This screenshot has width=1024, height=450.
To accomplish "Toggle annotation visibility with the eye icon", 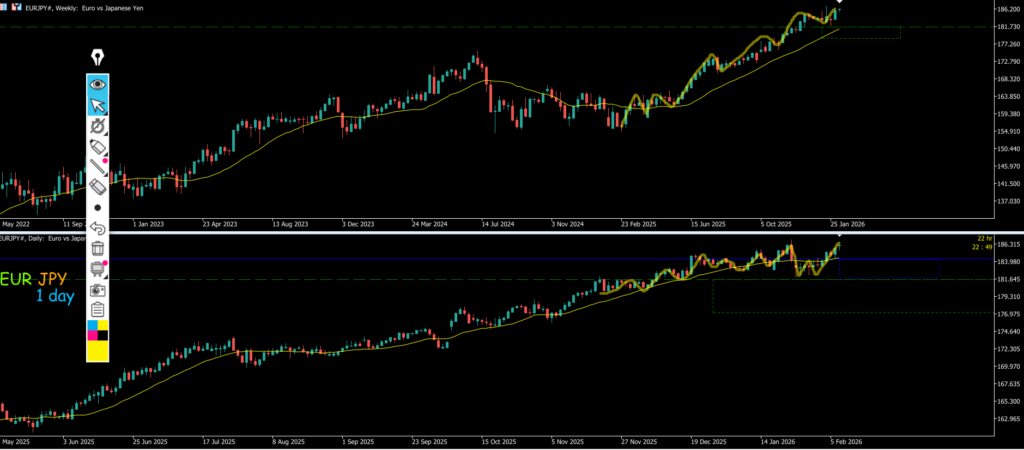I will [99, 84].
